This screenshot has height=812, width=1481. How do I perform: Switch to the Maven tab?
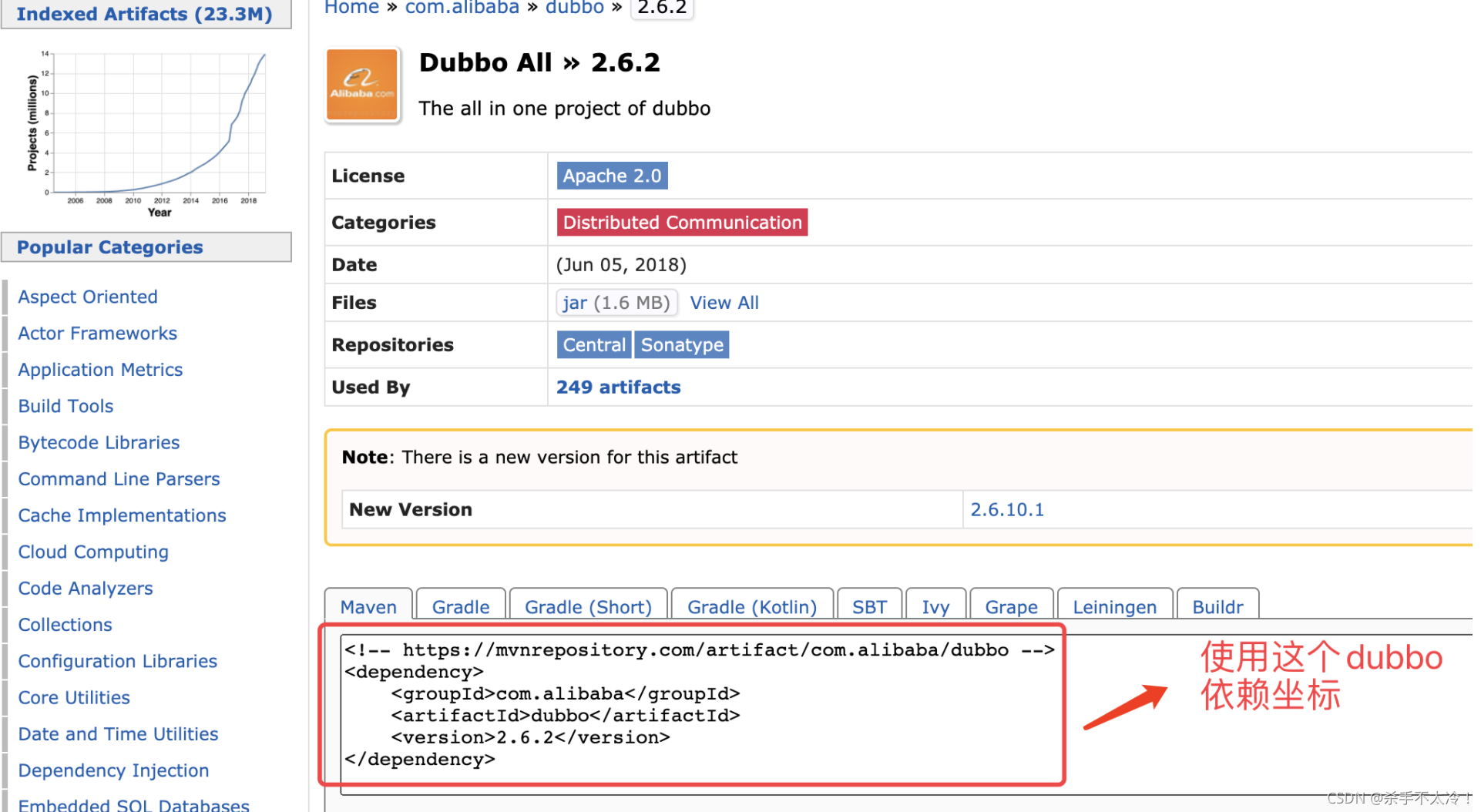pos(368,606)
